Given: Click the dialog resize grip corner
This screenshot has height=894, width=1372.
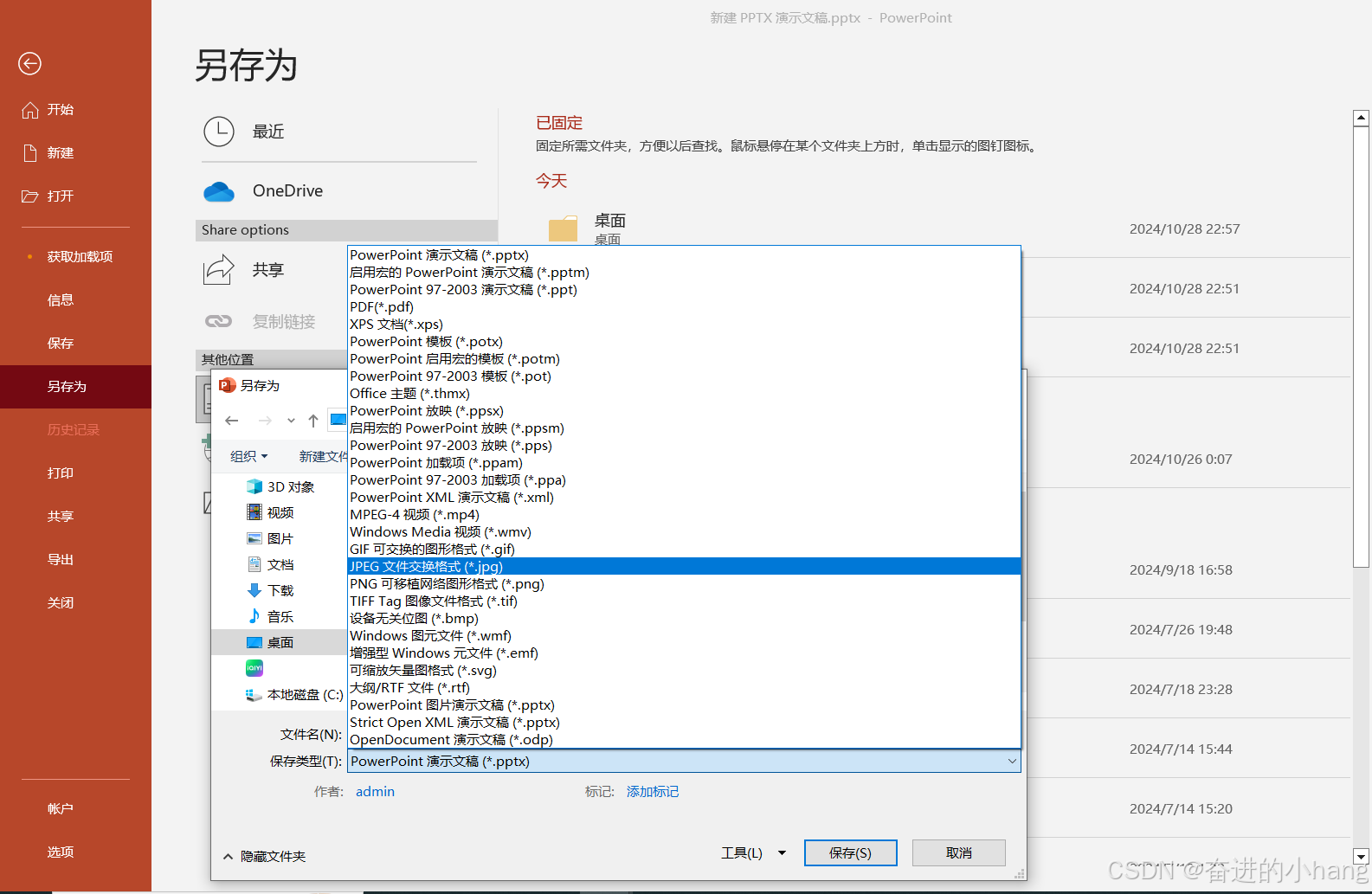Looking at the screenshot, I should click(x=1020, y=874).
